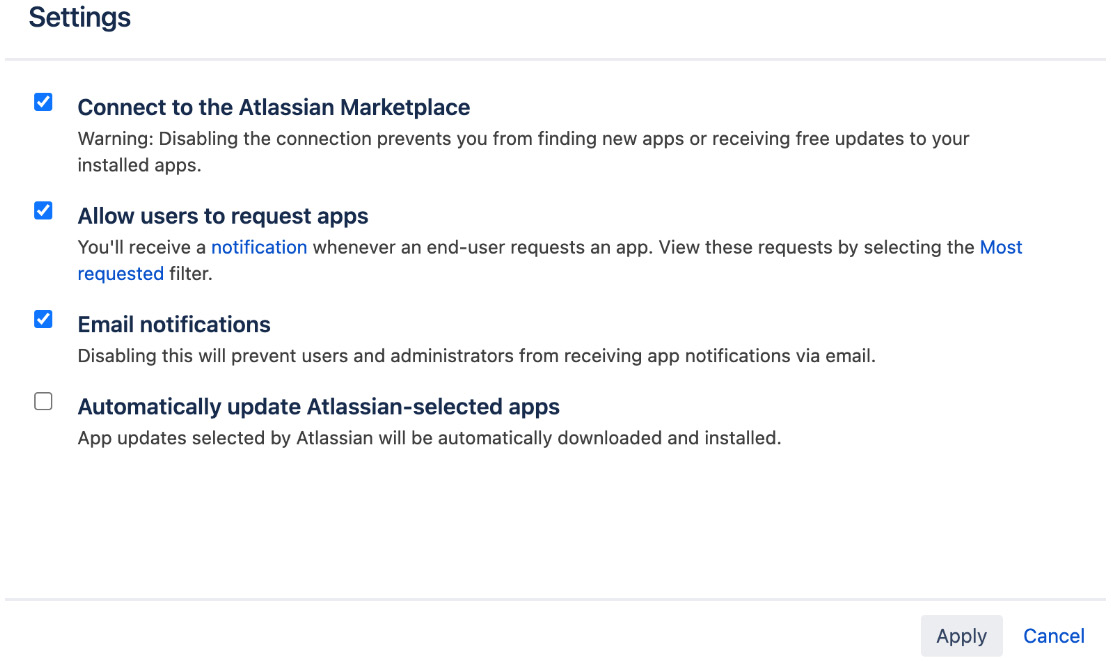Click the "You'll receive a" description text
The height and width of the screenshot is (662, 1111).
tap(142, 247)
